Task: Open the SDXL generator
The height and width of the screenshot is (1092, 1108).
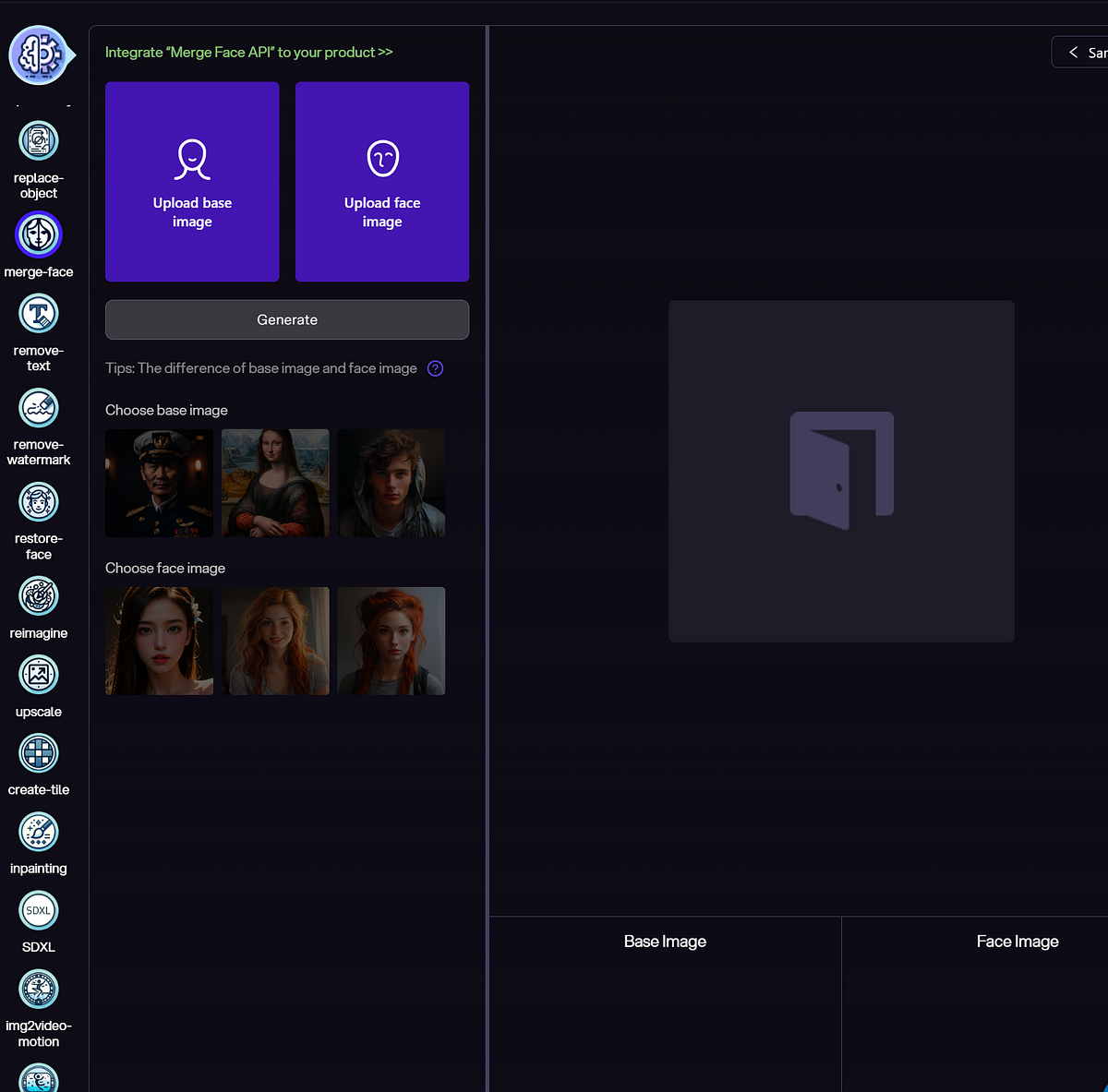Action: 39,911
